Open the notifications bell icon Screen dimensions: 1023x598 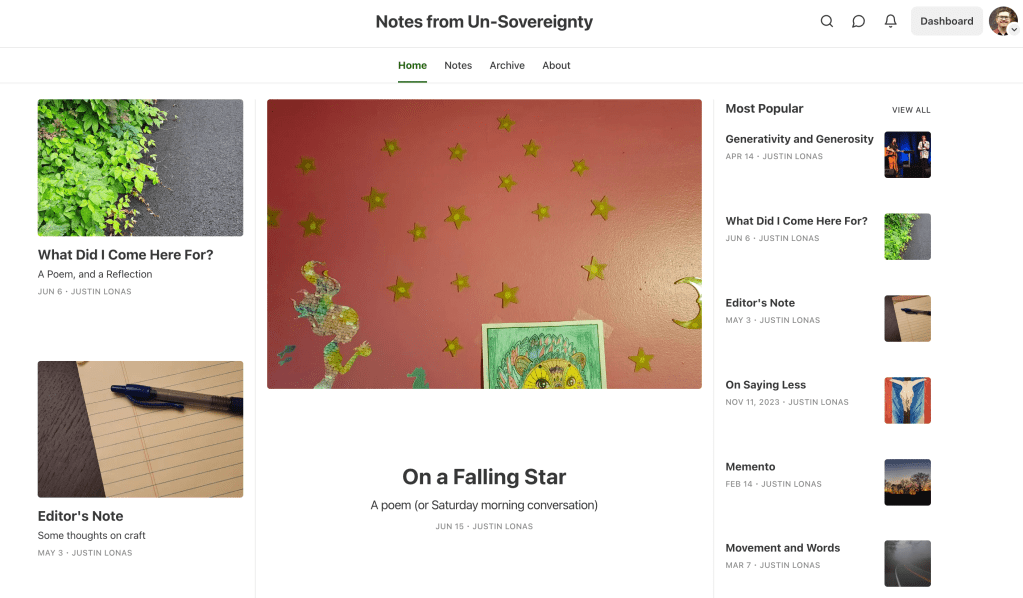point(890,21)
